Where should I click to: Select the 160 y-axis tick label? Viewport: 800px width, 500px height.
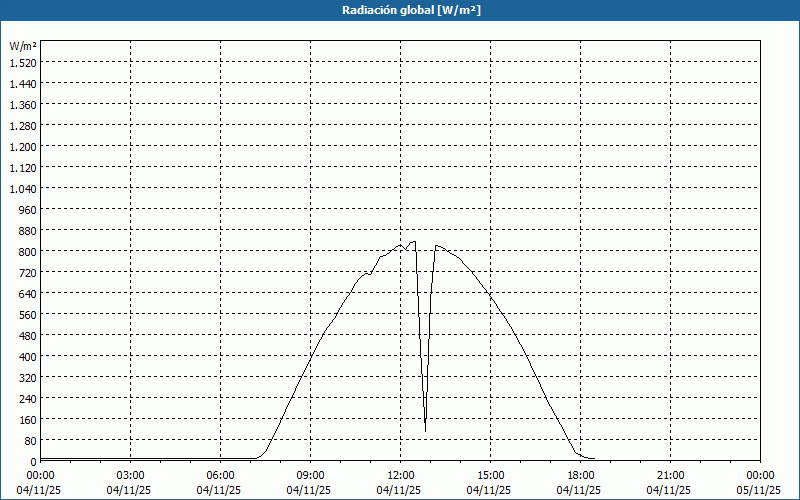tap(26, 419)
